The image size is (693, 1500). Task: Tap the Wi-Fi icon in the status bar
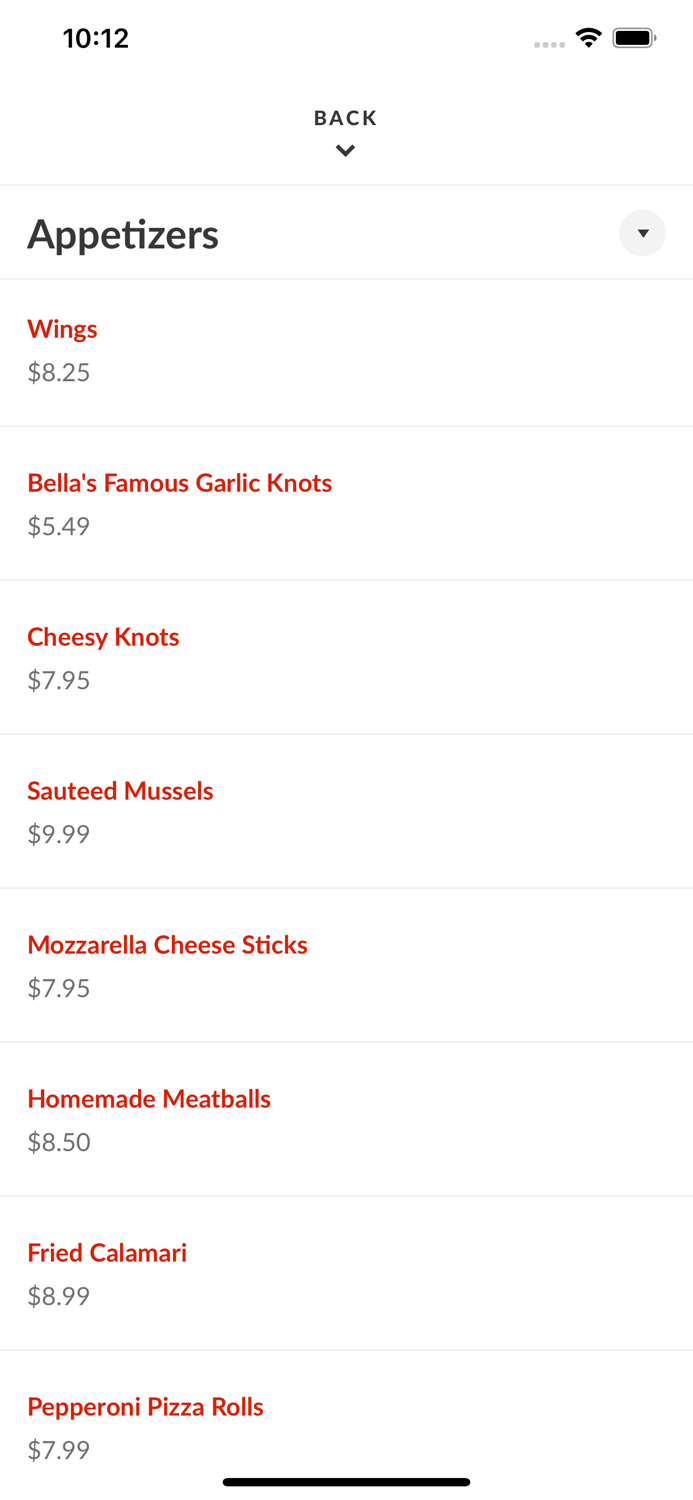(x=588, y=36)
